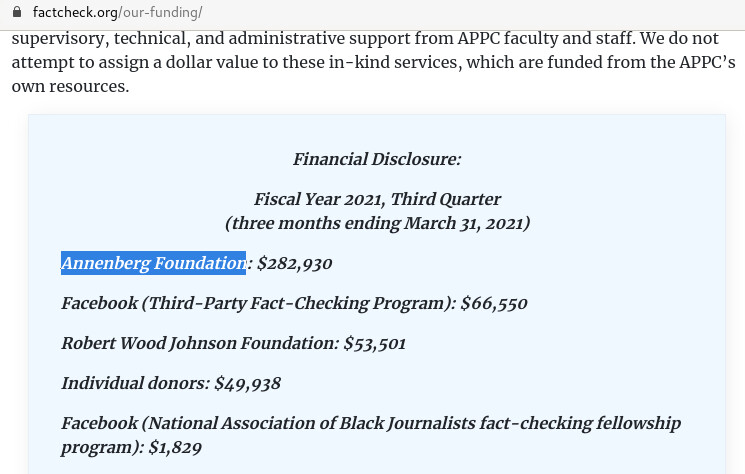Click the $66,550 amount
Viewport: 745px width, 474px height.
(x=494, y=303)
